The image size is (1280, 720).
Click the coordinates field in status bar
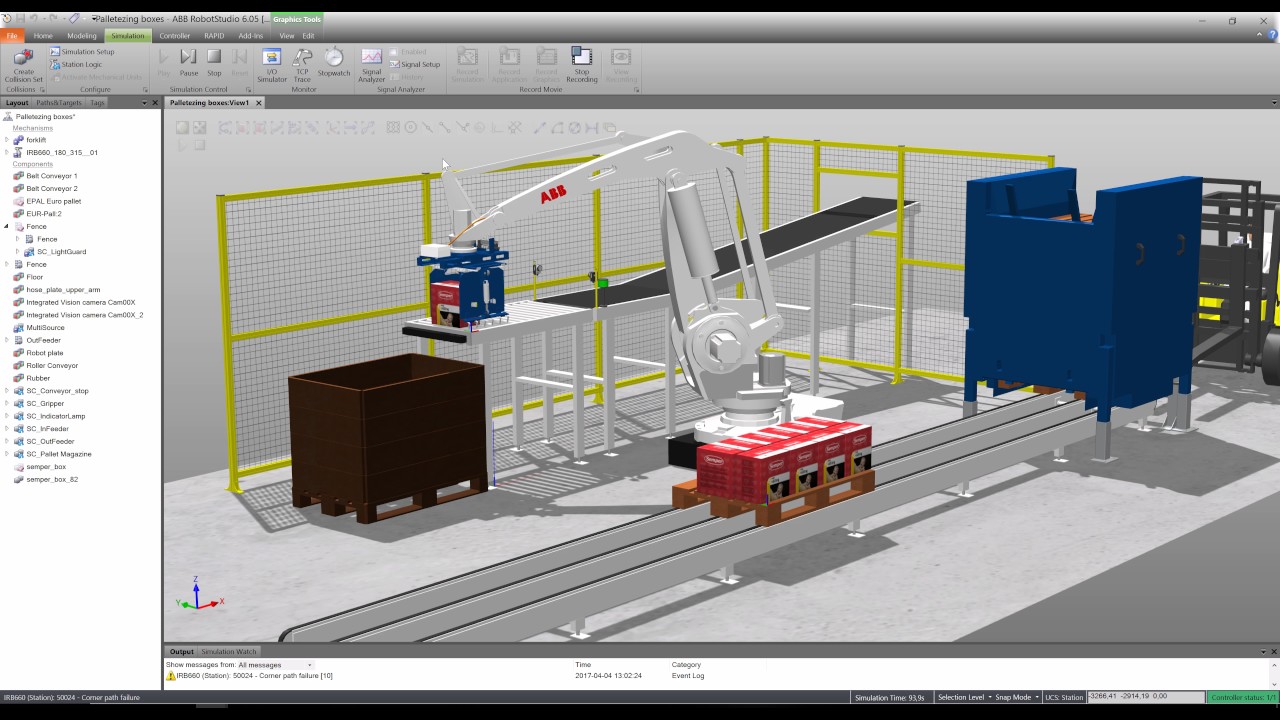1146,697
